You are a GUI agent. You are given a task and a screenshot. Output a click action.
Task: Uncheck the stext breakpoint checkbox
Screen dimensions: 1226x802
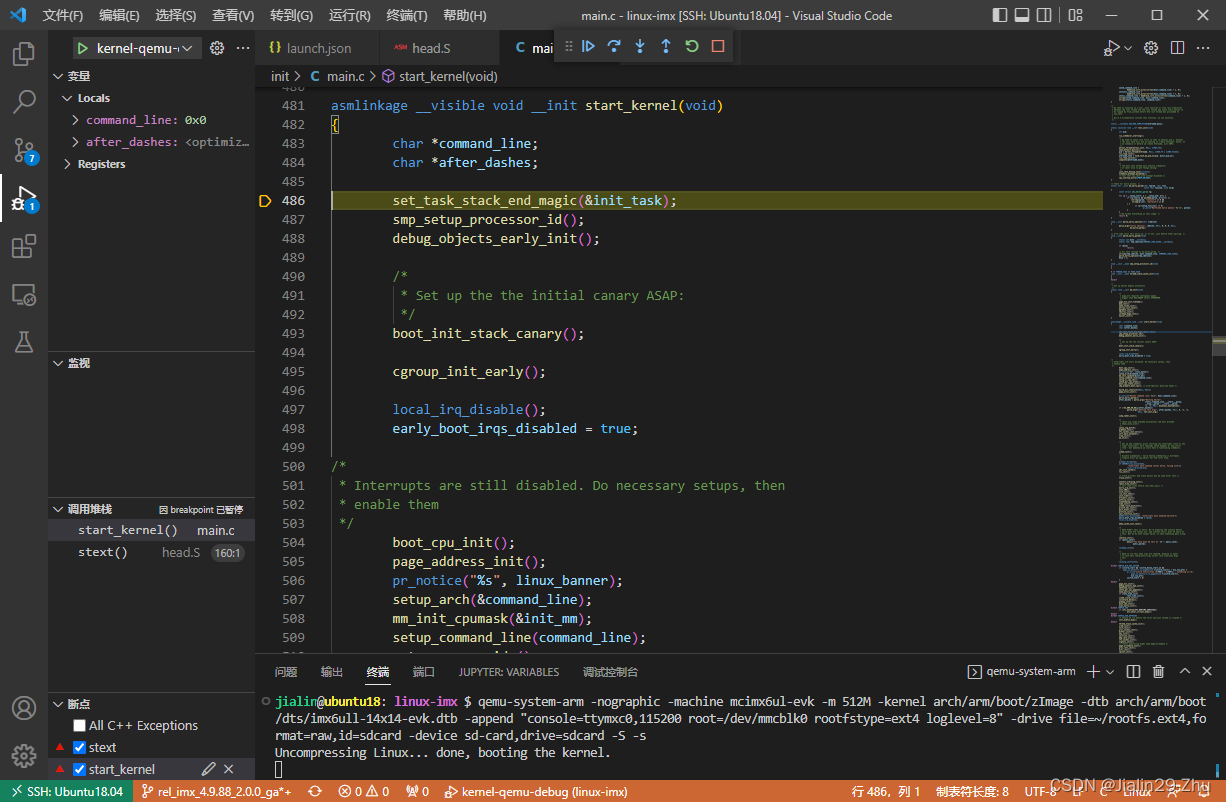point(79,747)
